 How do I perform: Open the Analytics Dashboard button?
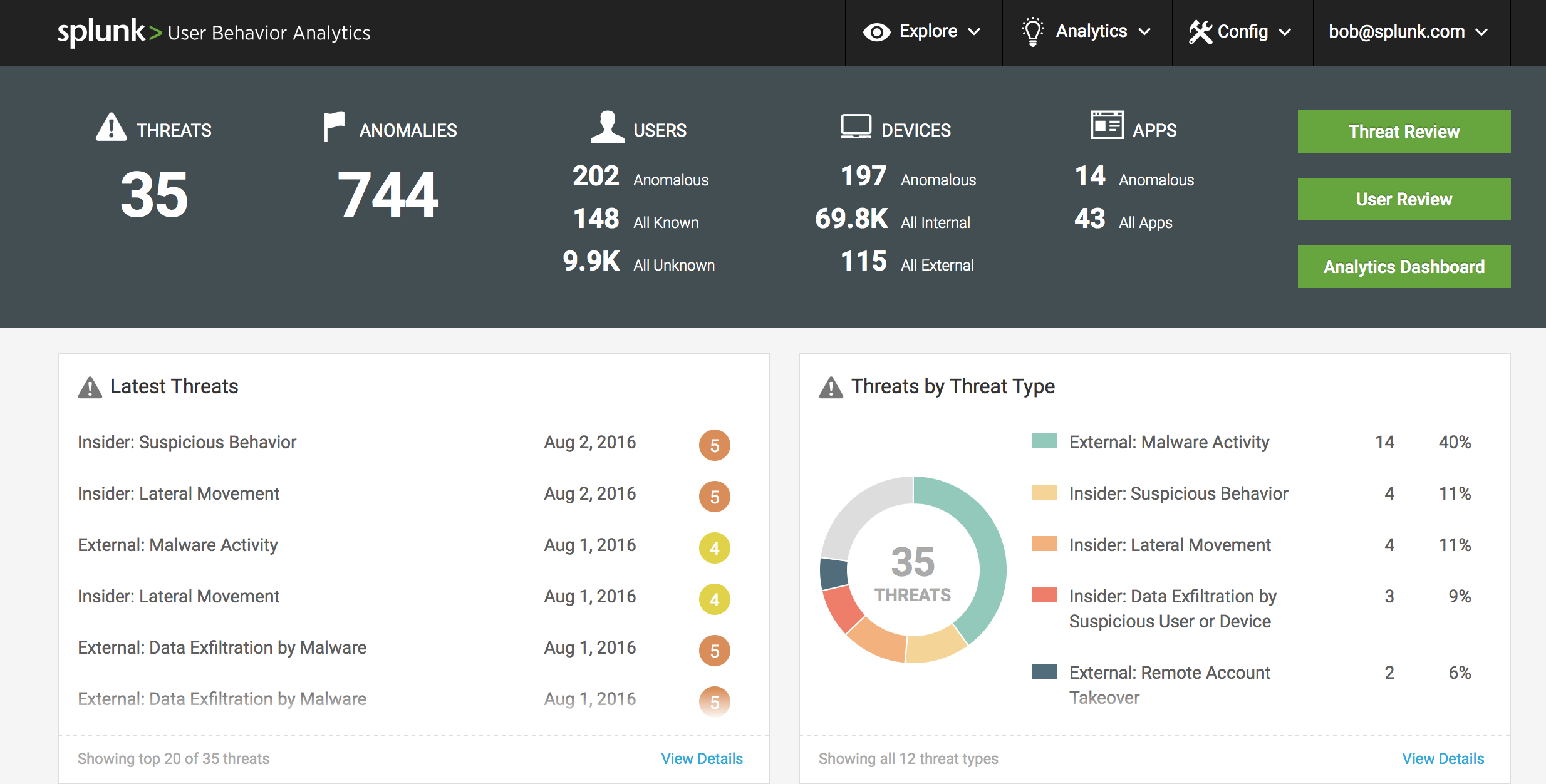1403,267
